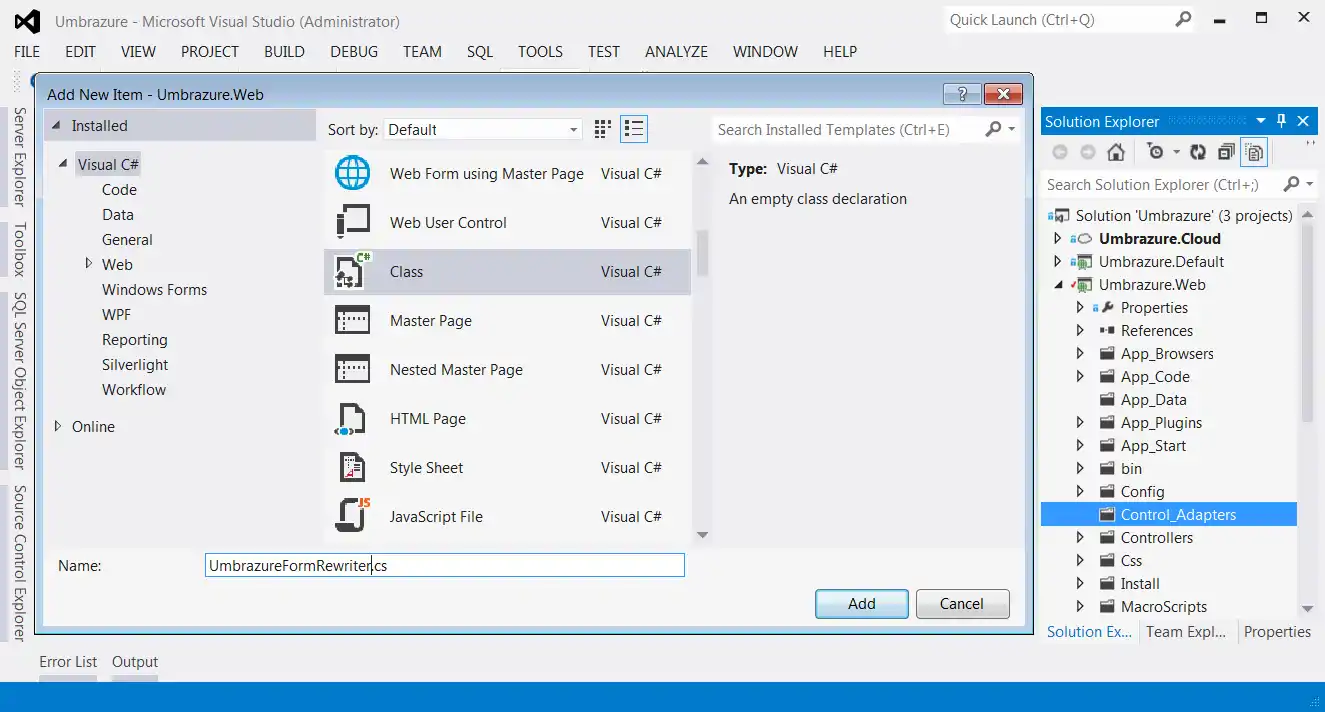Open the ANALYZE menu
This screenshot has height=712, width=1325.
(x=676, y=51)
